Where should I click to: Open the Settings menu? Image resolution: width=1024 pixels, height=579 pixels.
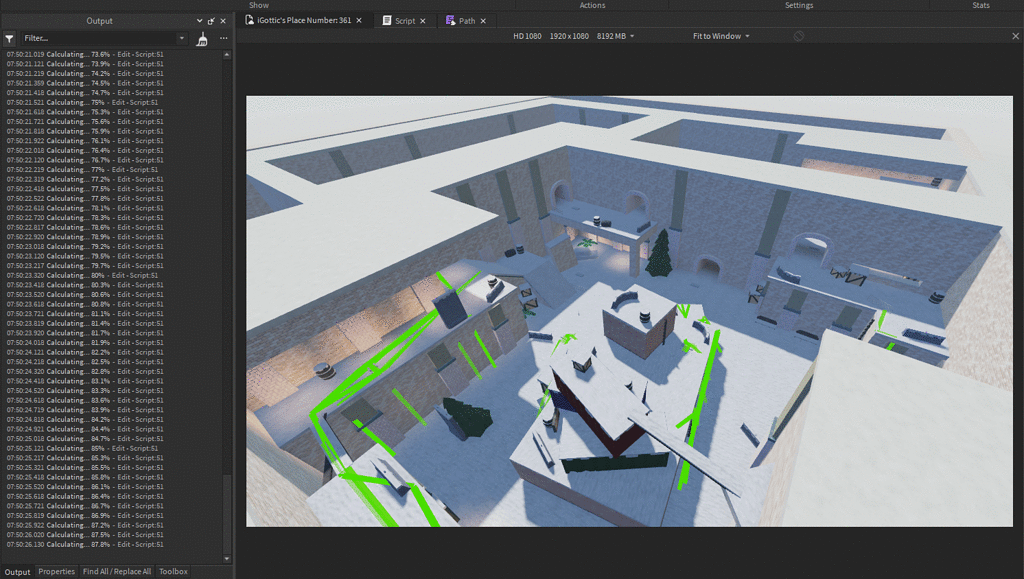tap(799, 5)
